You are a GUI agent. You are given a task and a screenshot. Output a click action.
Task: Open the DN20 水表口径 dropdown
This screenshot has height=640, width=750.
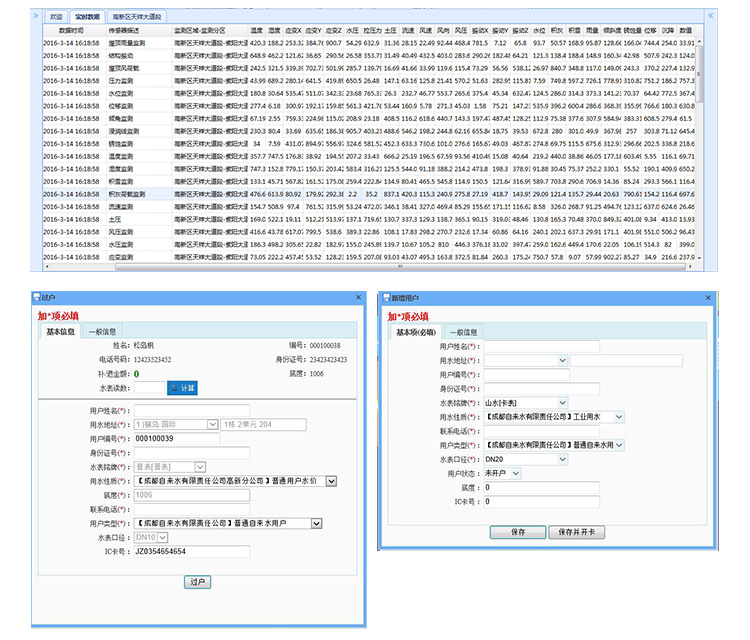click(x=562, y=459)
